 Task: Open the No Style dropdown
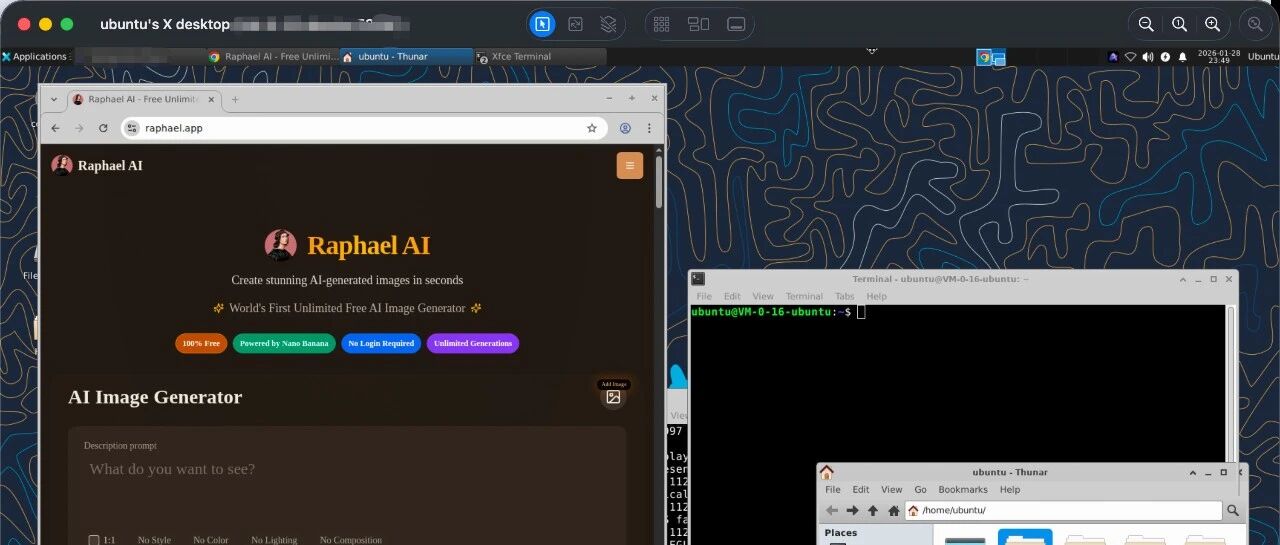point(154,540)
